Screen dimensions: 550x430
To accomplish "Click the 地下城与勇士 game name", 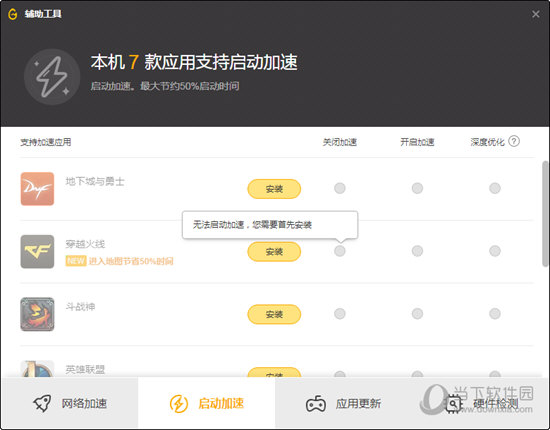I will (95, 181).
